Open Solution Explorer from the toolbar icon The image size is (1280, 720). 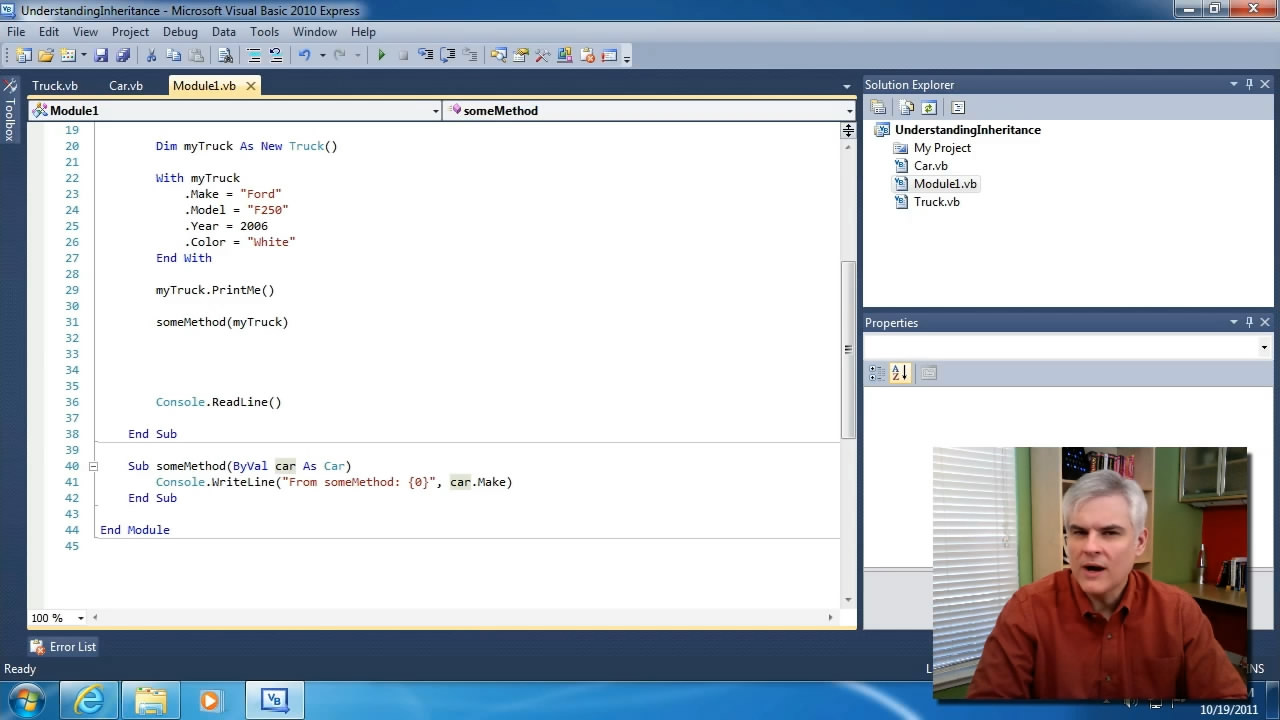point(498,55)
